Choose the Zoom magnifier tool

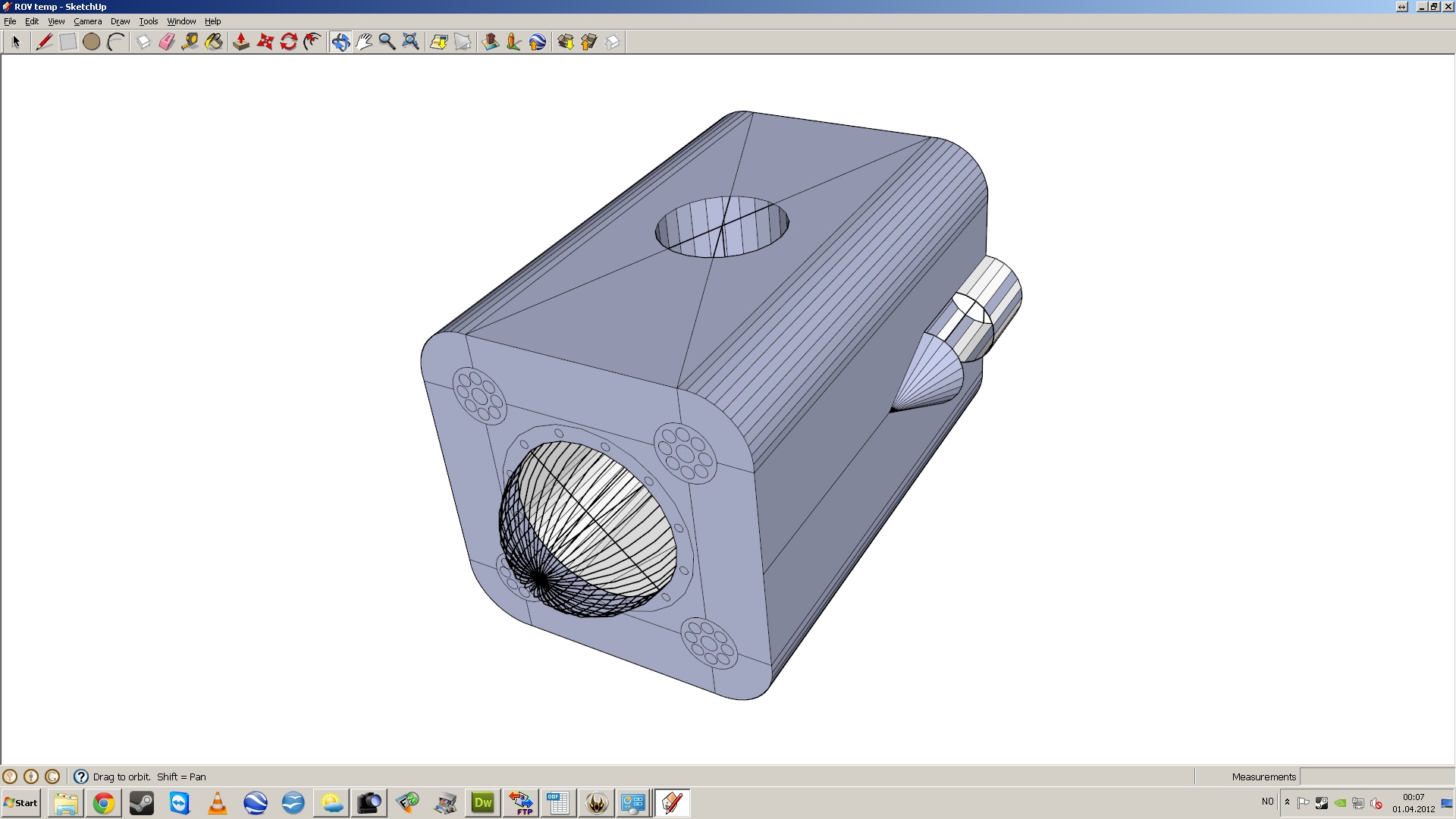[387, 42]
